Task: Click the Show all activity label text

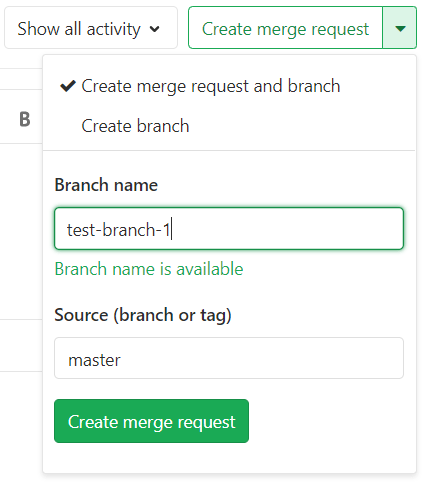Action: (x=79, y=29)
